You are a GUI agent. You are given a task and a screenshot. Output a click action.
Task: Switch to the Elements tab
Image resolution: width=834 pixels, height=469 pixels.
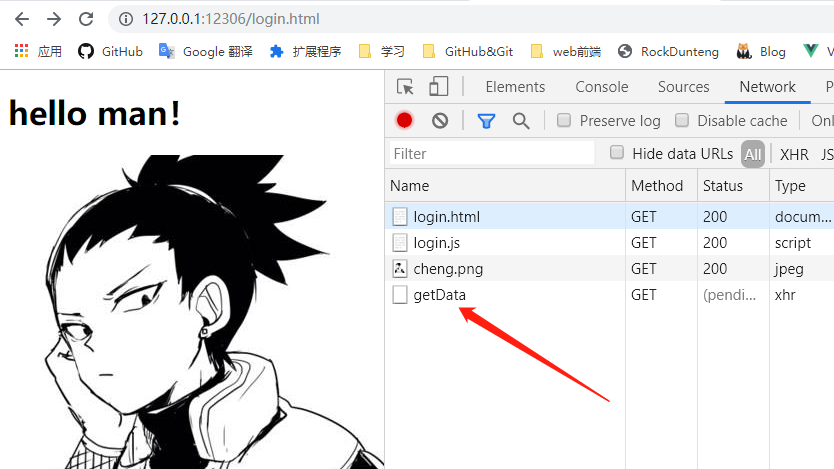tap(515, 87)
